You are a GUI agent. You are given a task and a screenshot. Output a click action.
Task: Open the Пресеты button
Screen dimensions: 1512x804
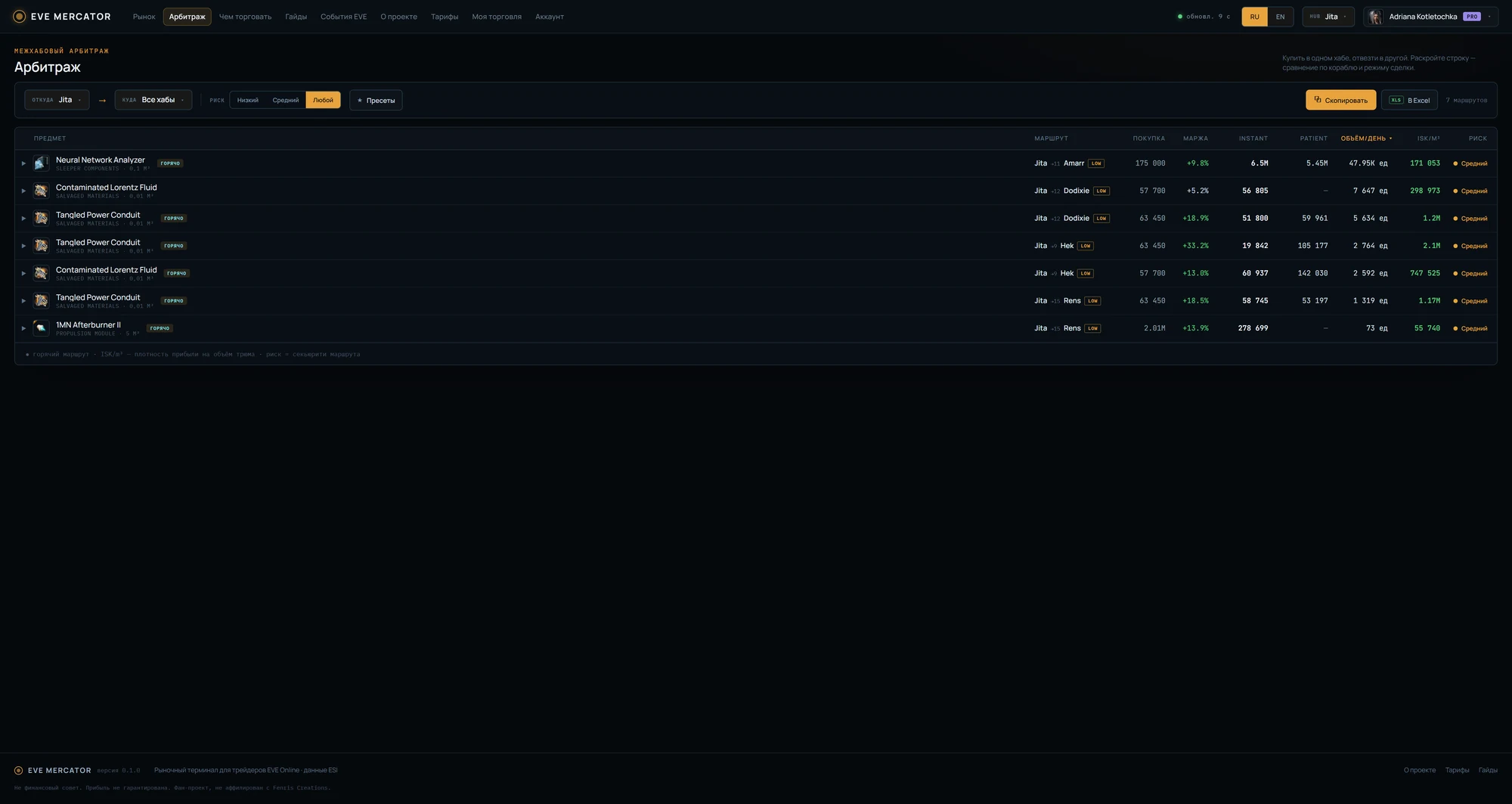(376, 100)
